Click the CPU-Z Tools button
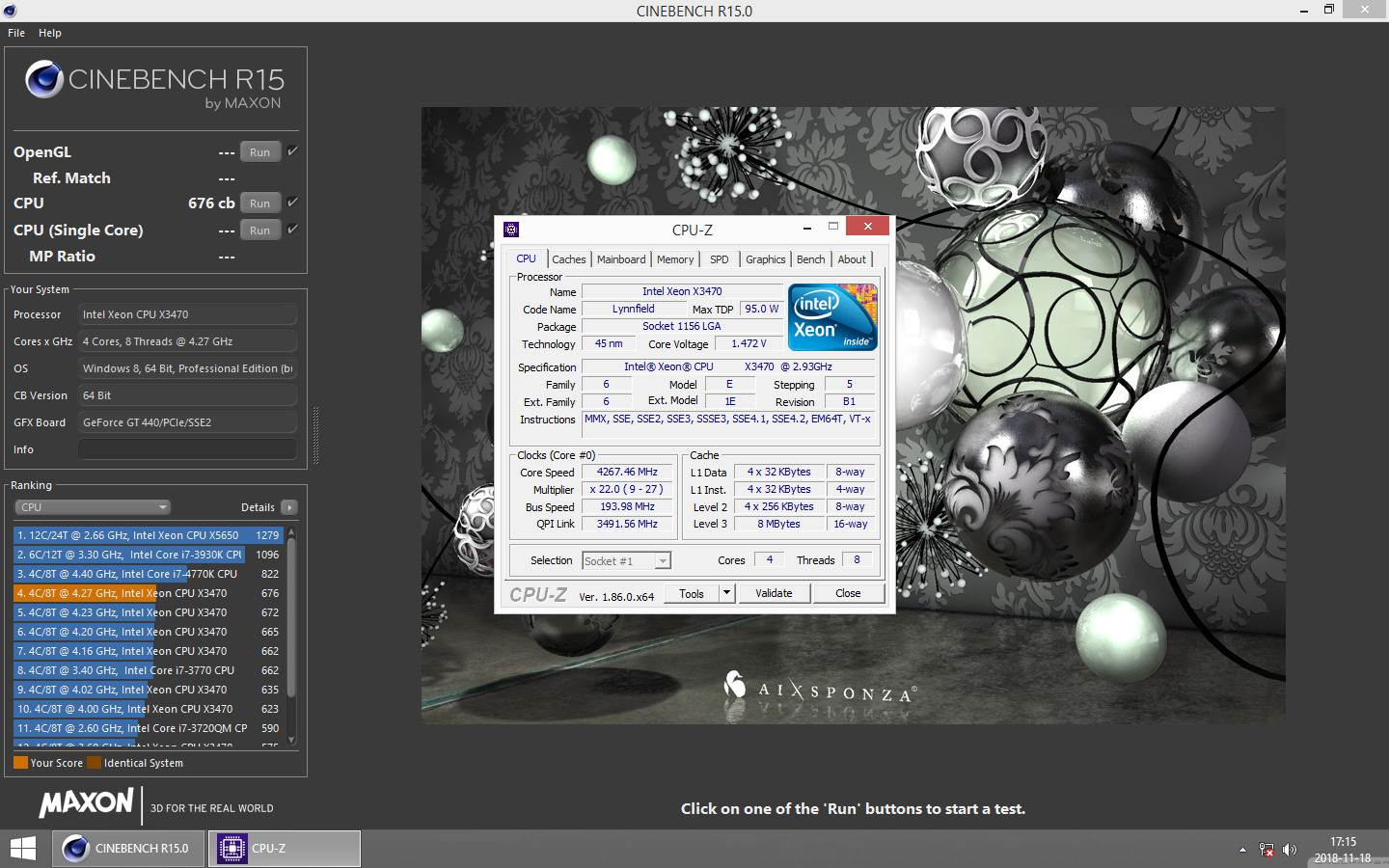 pyautogui.click(x=692, y=593)
